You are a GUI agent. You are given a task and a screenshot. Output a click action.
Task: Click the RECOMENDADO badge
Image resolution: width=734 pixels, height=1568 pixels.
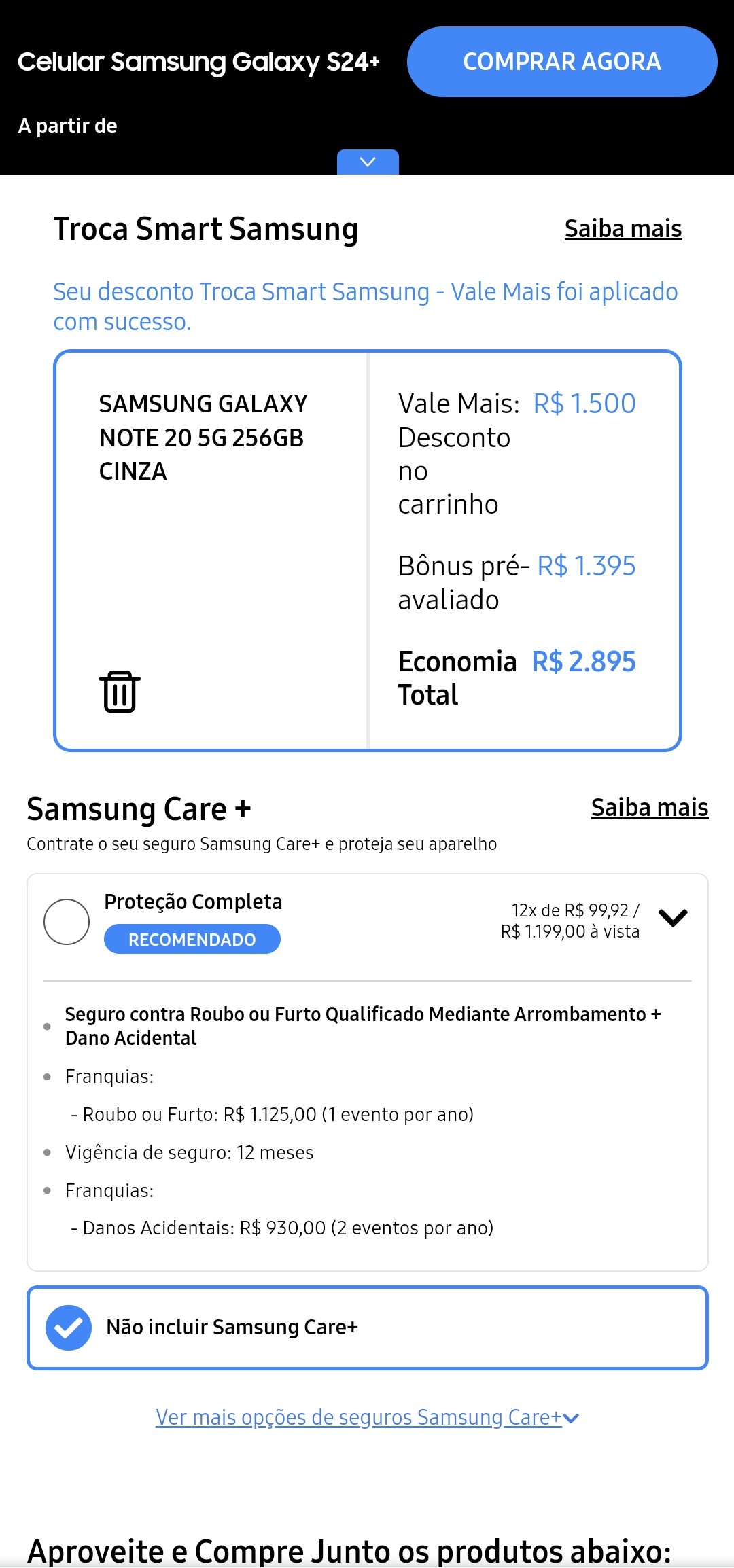point(192,940)
